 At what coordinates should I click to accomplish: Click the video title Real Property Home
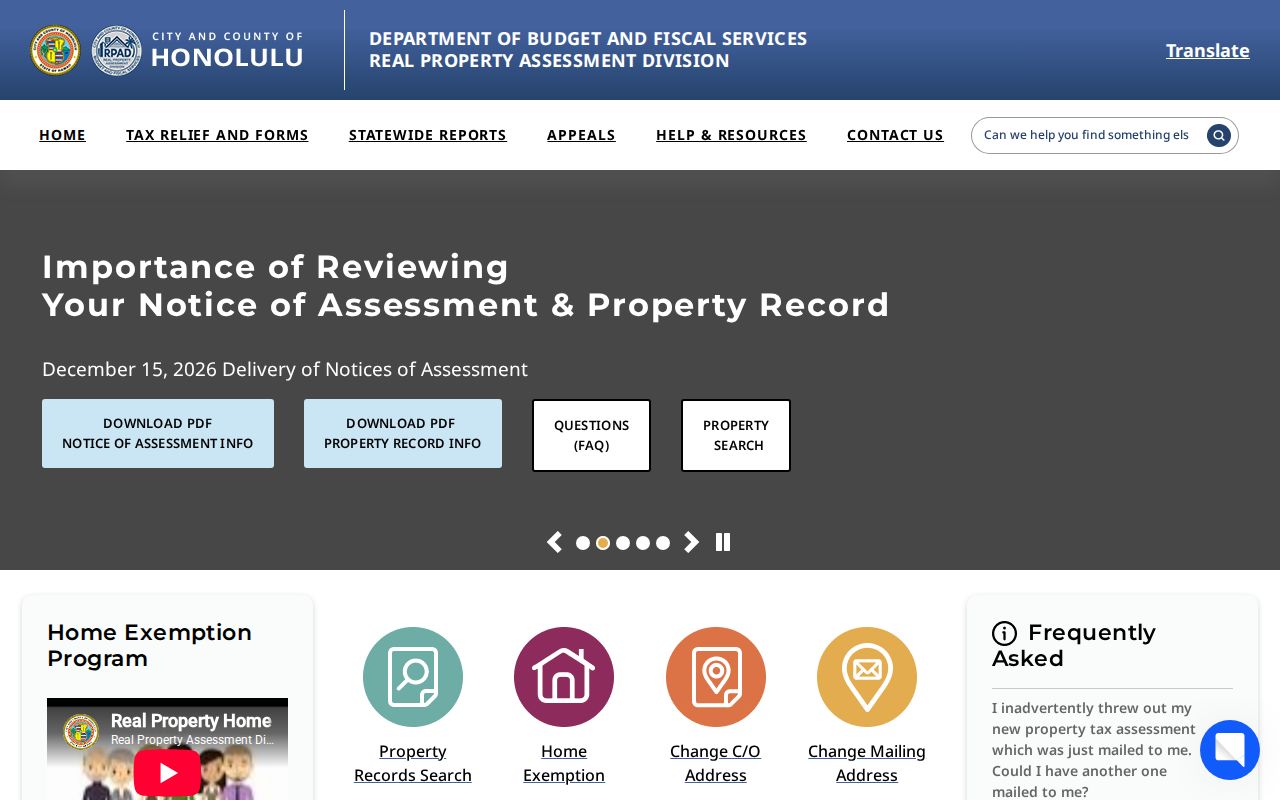coord(191,721)
